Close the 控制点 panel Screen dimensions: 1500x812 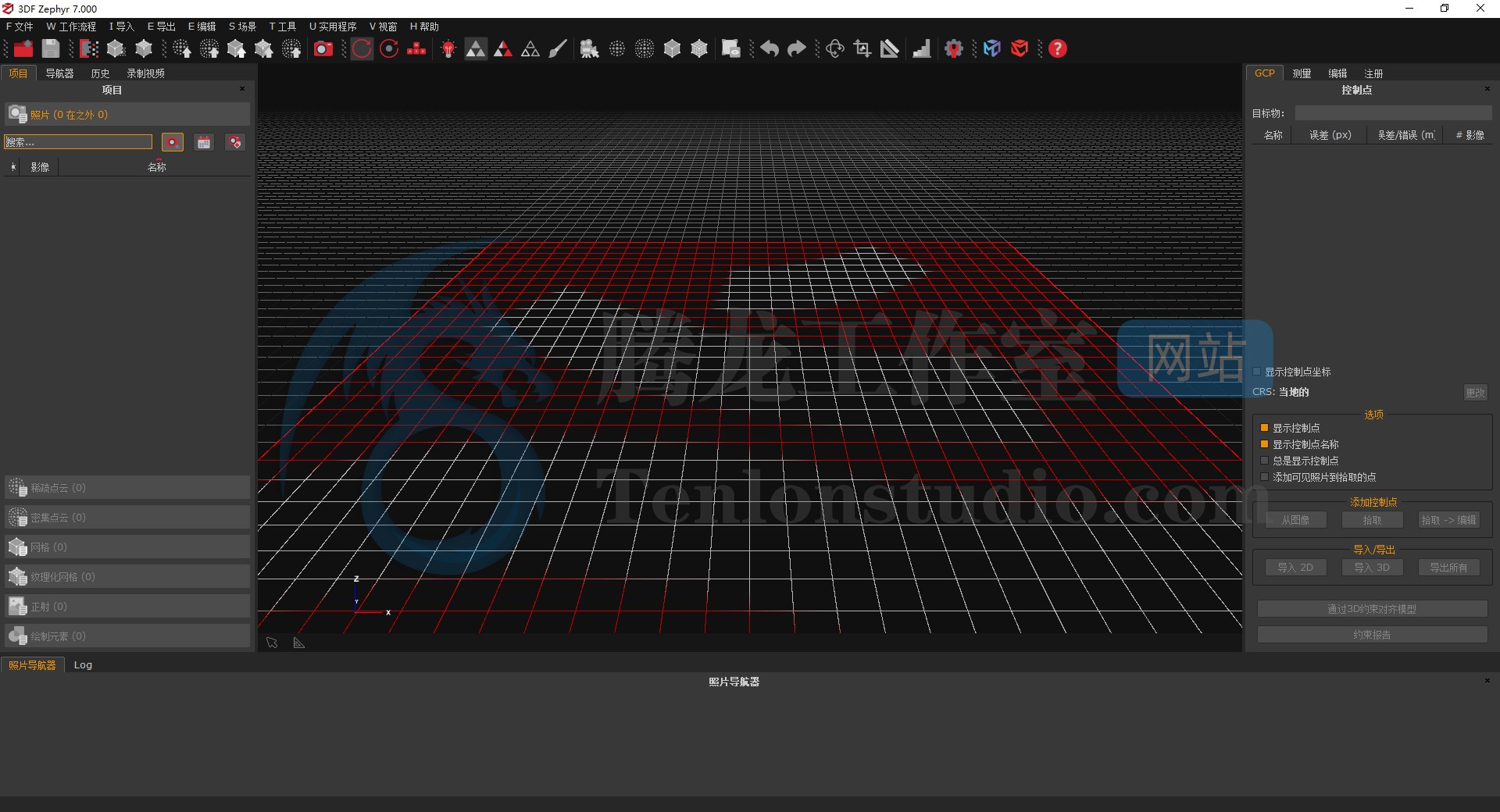[x=1487, y=88]
